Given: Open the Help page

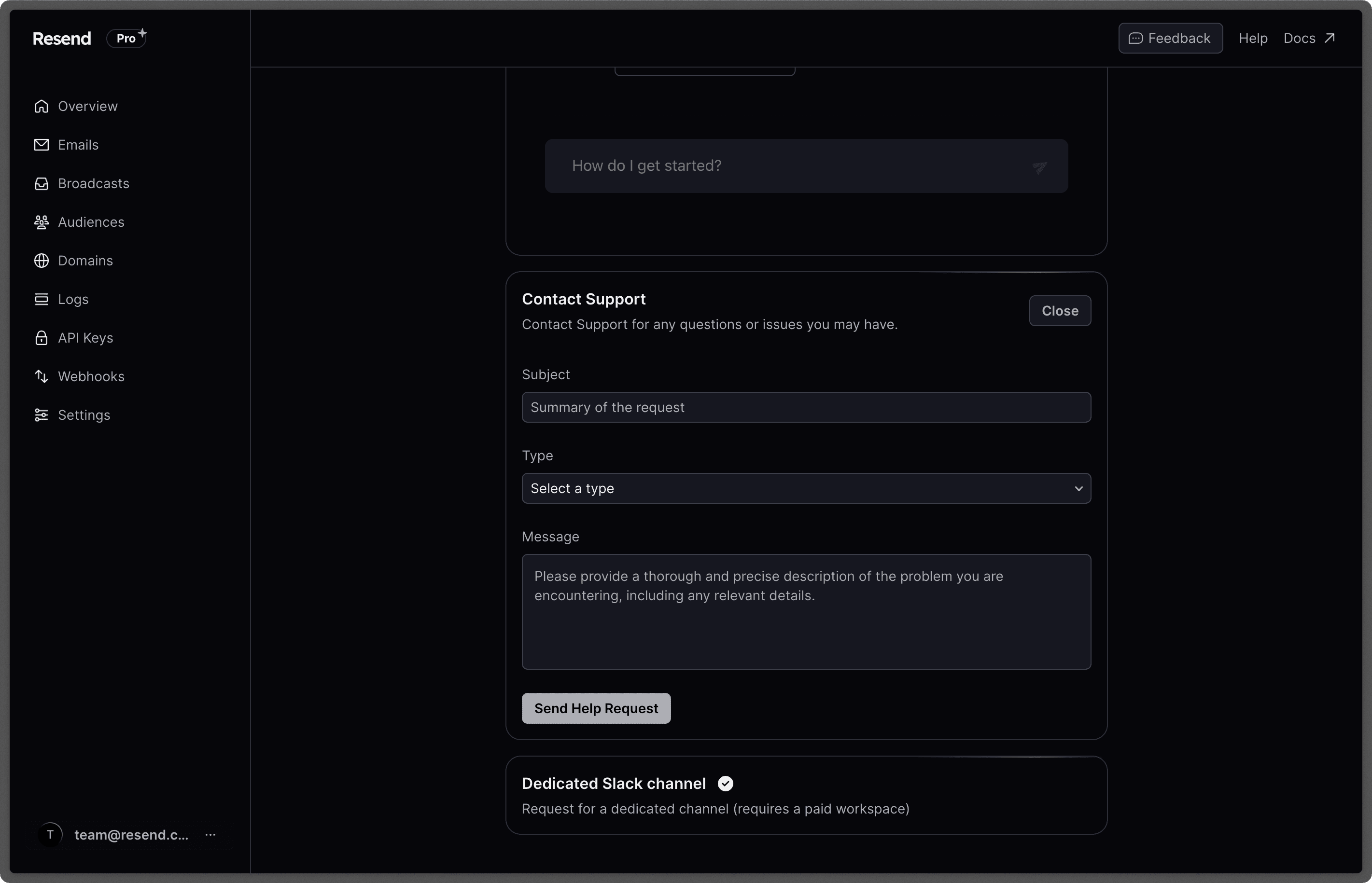Looking at the screenshot, I should tap(1253, 39).
